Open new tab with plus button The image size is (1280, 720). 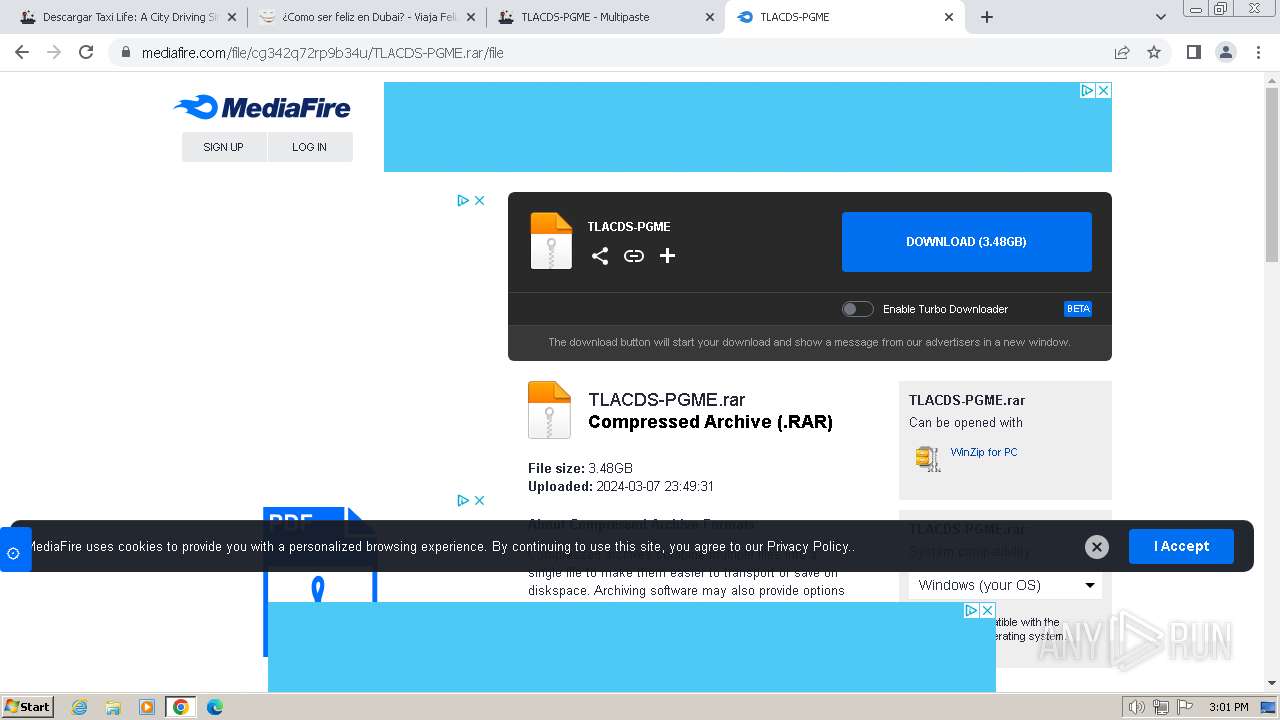pyautogui.click(x=987, y=17)
